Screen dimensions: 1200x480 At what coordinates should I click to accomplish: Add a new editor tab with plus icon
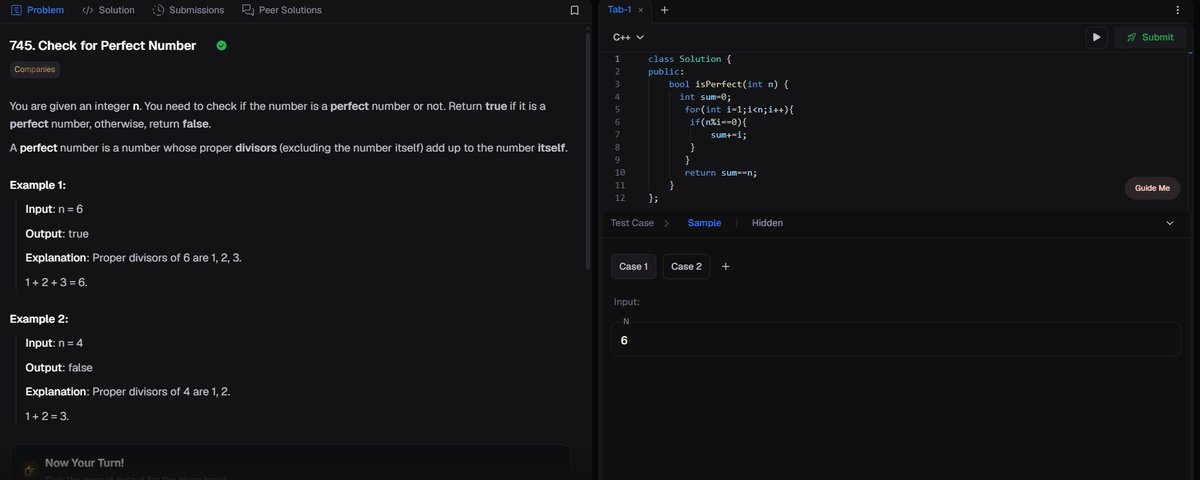point(664,10)
